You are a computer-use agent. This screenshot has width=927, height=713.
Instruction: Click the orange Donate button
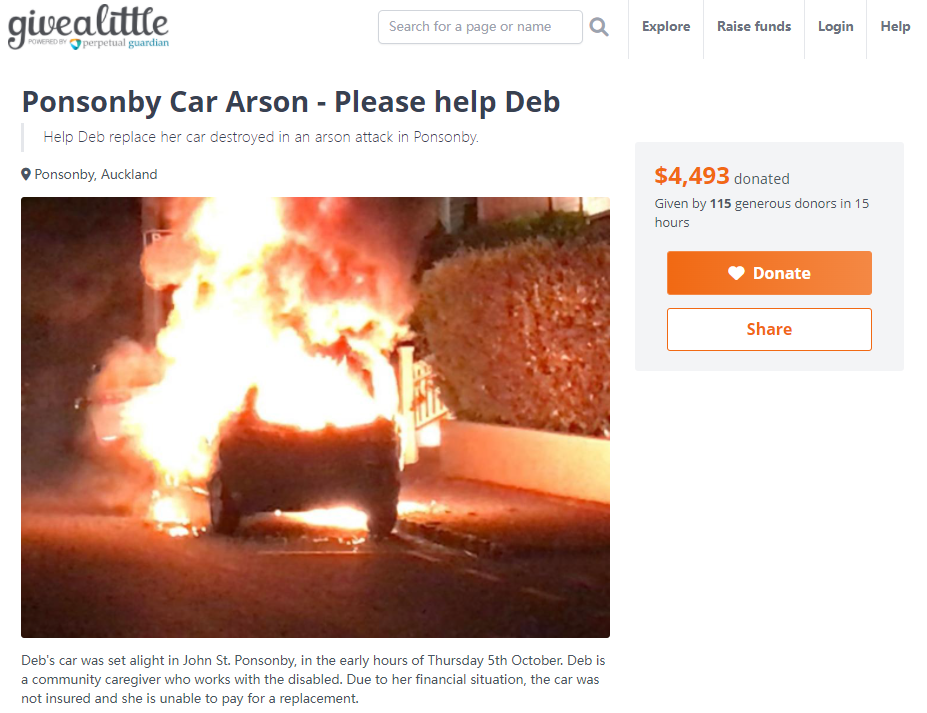(769, 273)
